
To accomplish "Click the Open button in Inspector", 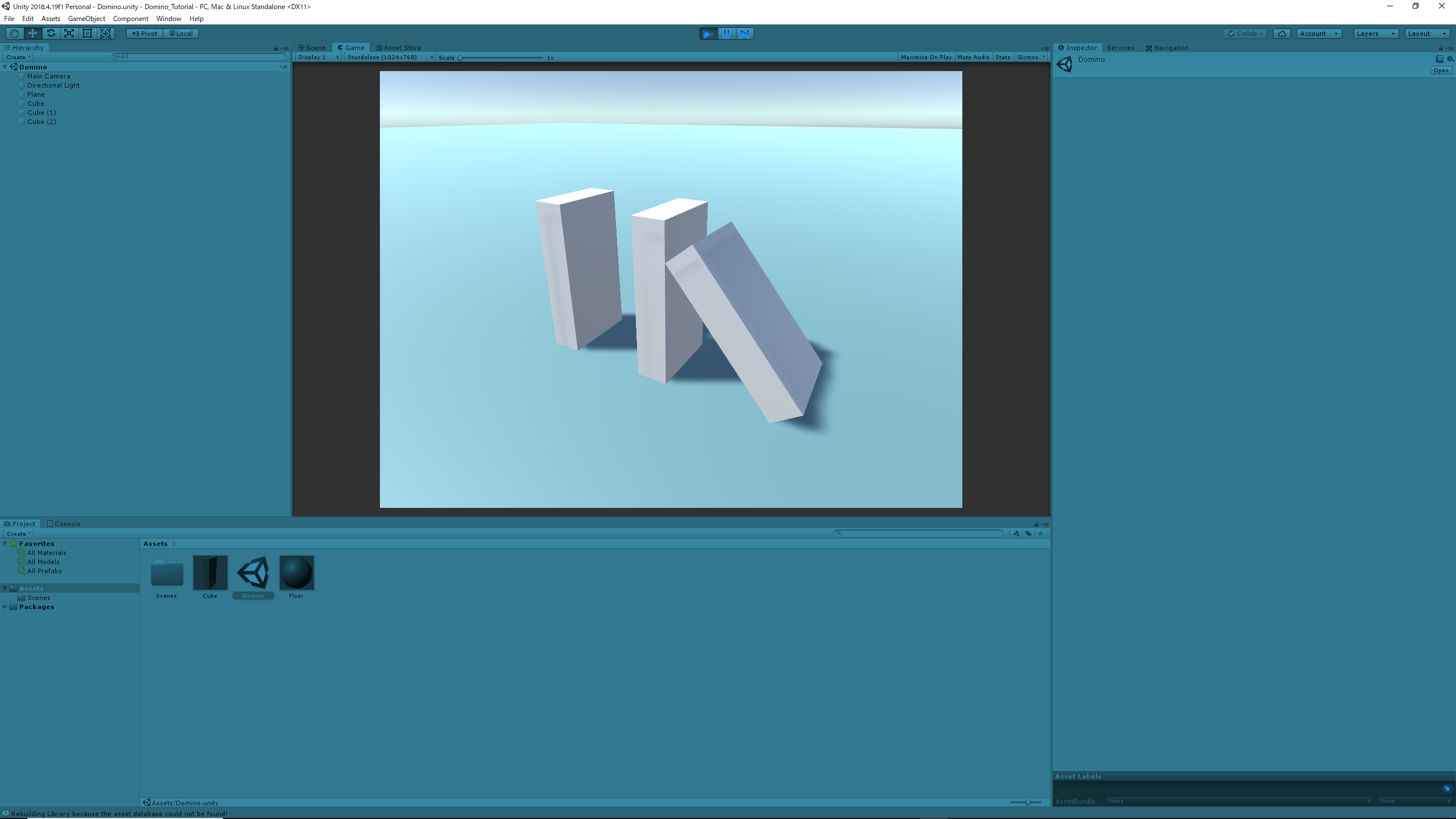I will point(1440,71).
